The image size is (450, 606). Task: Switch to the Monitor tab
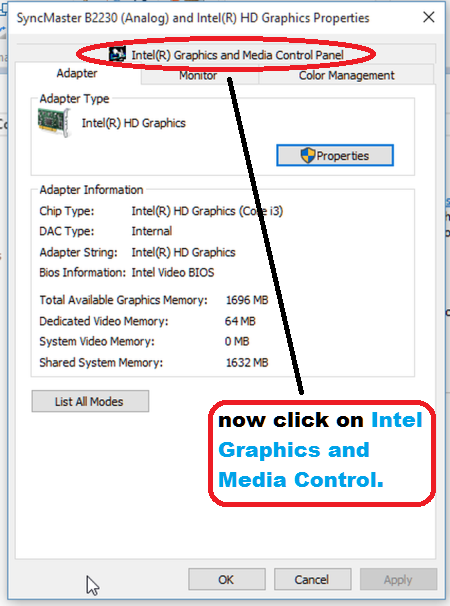(198, 75)
